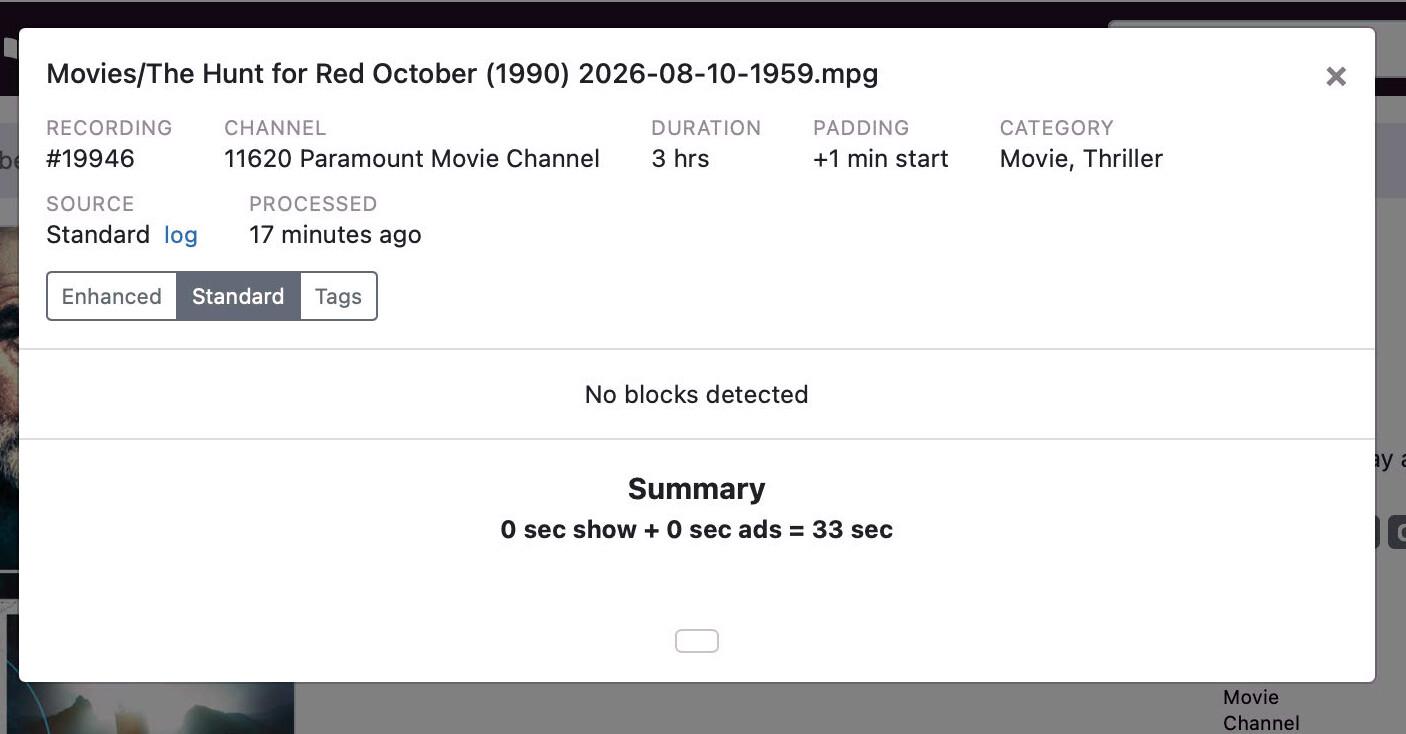The image size is (1406, 734).
Task: Click the movie poster thumbnail behind dialog
Action: (9, 398)
